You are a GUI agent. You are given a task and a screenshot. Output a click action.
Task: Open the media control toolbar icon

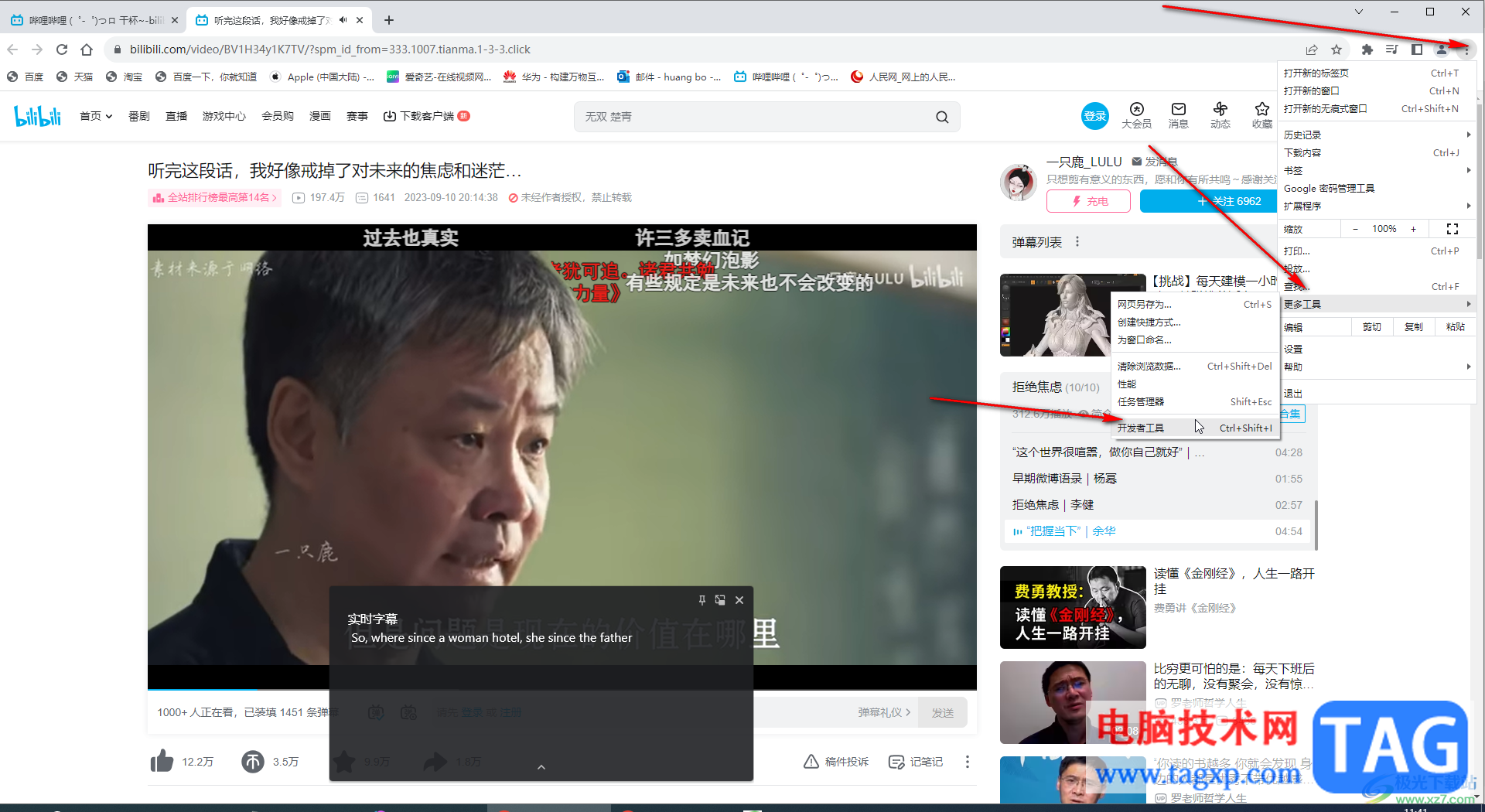[1392, 49]
